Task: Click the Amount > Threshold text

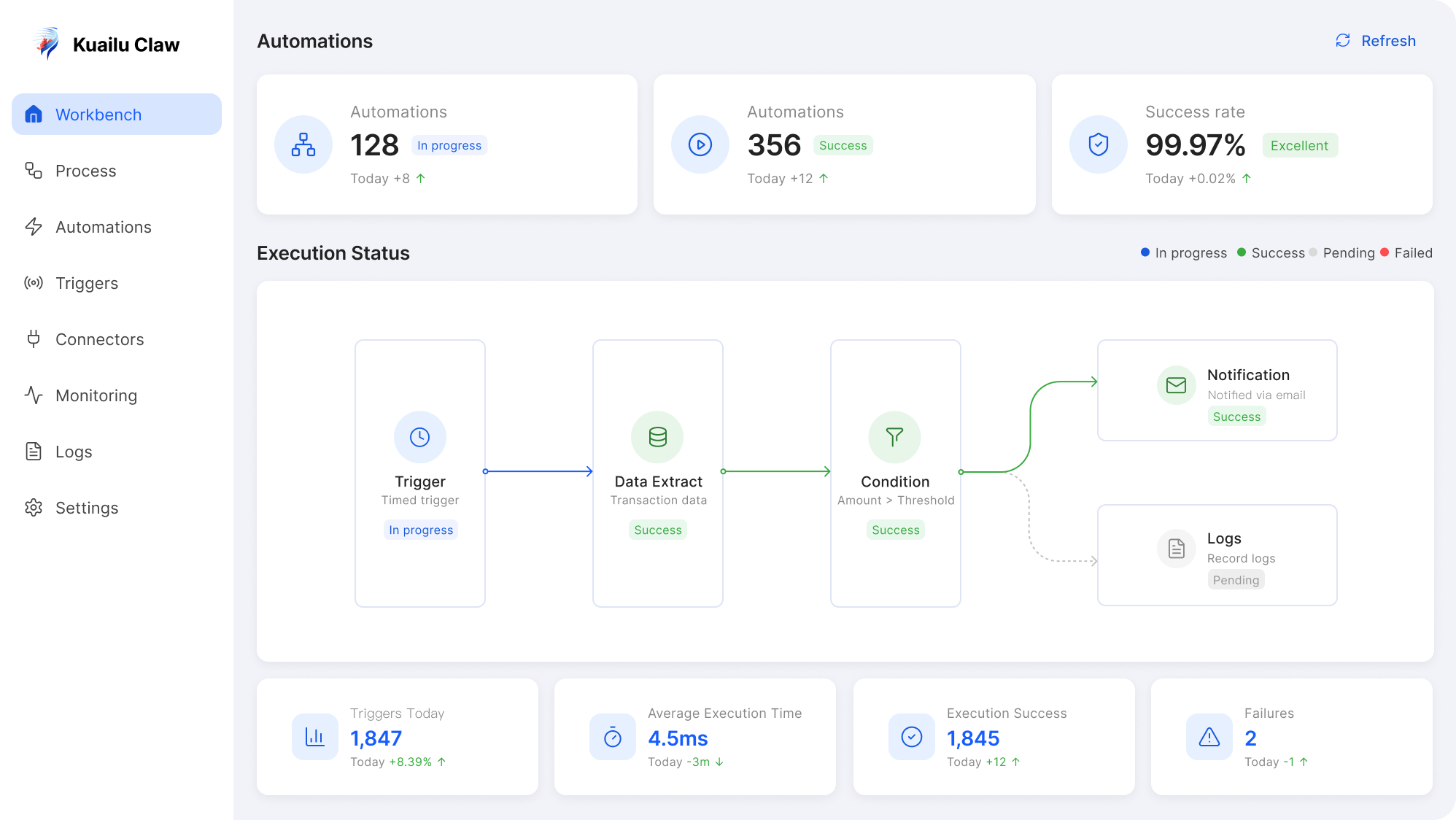Action: tap(896, 500)
